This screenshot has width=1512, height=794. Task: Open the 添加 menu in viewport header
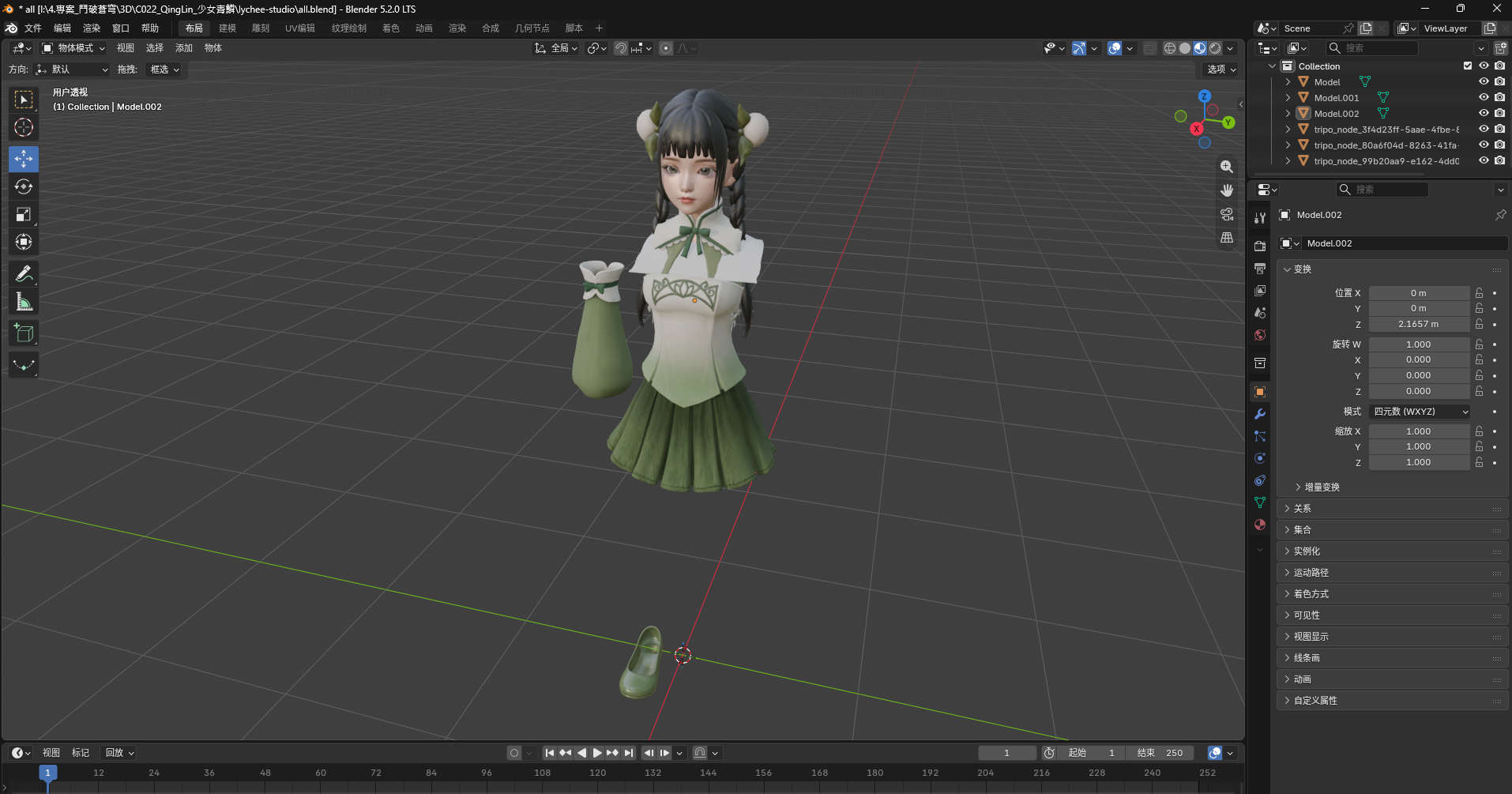(184, 48)
